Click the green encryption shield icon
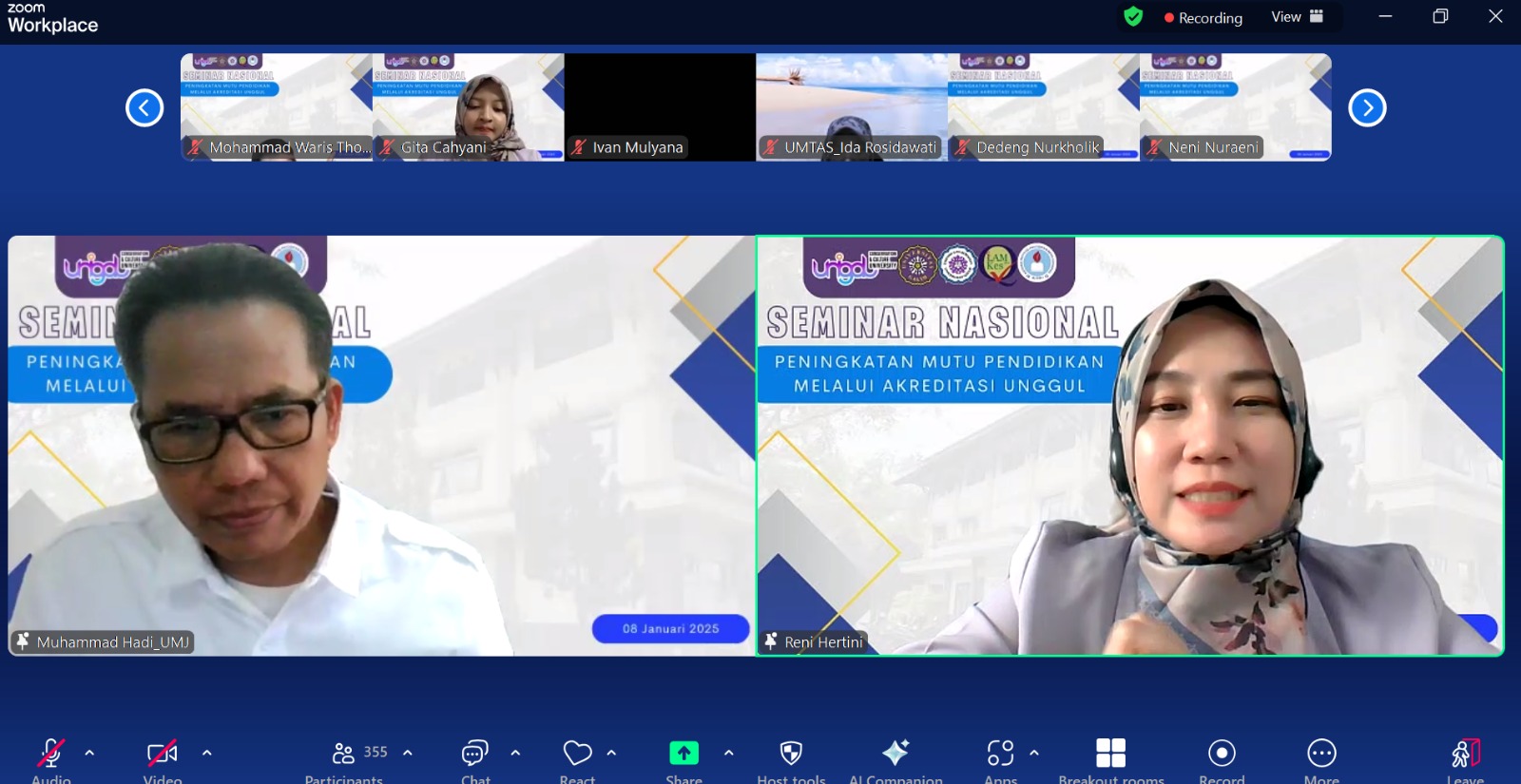The image size is (1521, 784). click(1133, 17)
